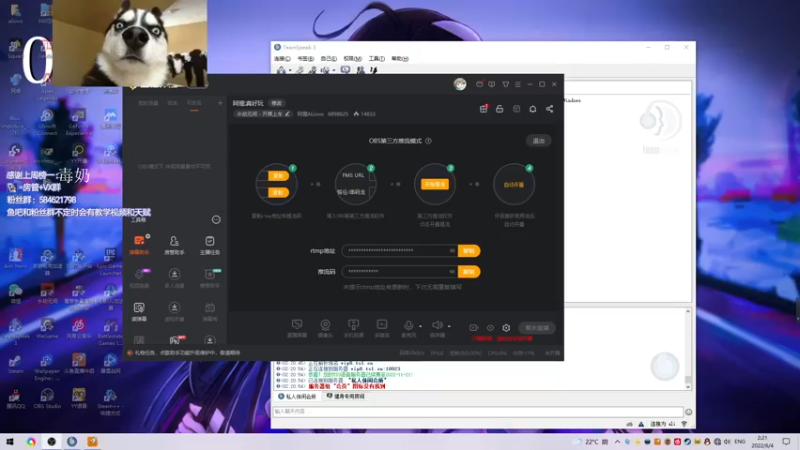The image size is (800, 450).
Task: Click inside the rtmp address field
Action: [x=399, y=251]
